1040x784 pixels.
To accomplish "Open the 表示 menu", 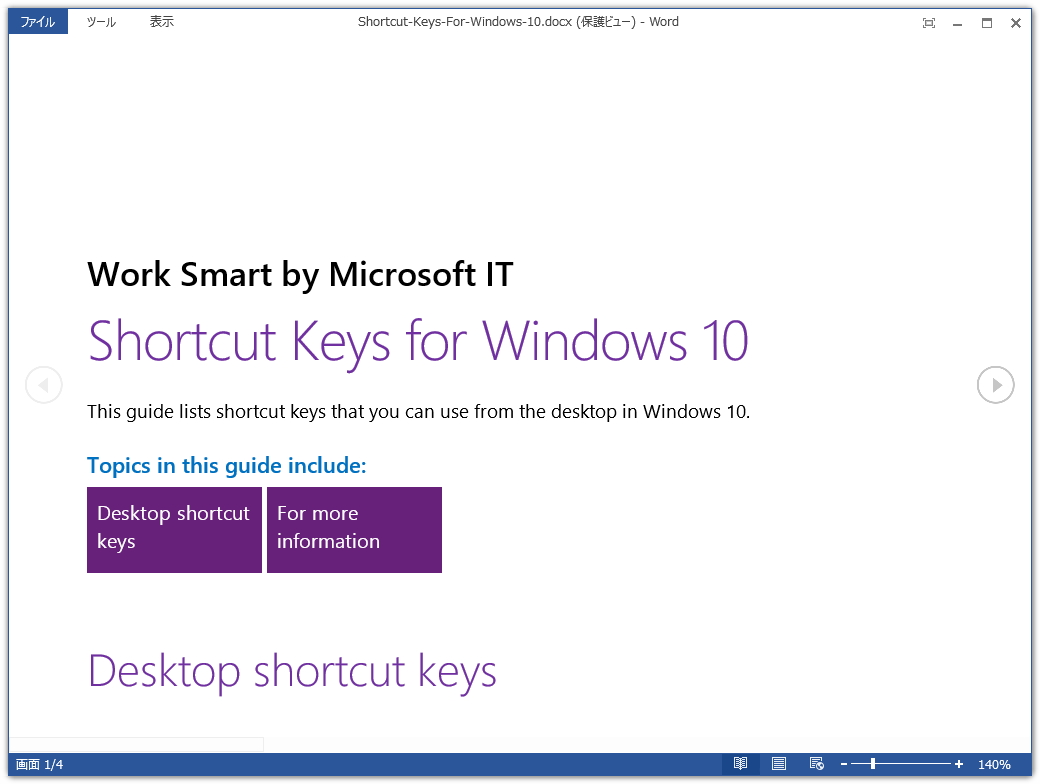I will click(x=162, y=20).
